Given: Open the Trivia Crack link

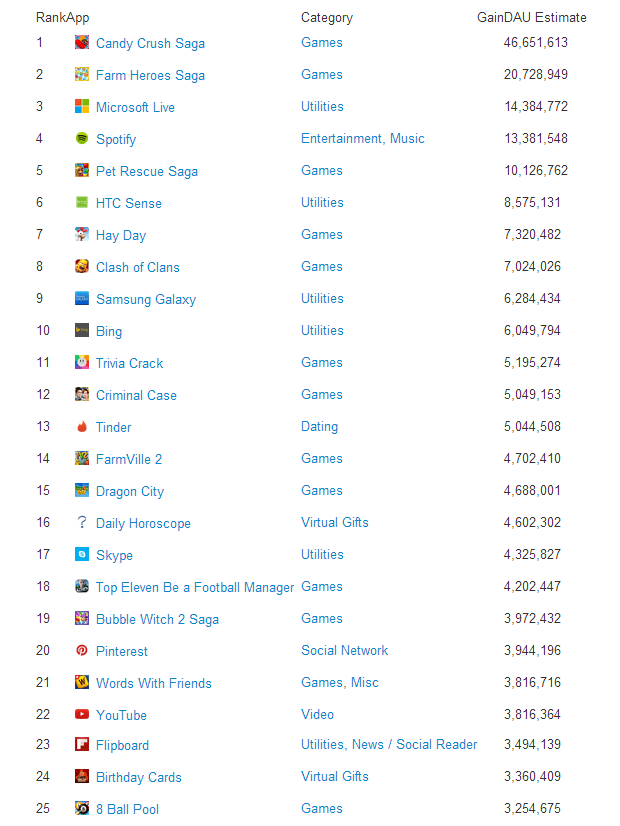Looking at the screenshot, I should [129, 362].
